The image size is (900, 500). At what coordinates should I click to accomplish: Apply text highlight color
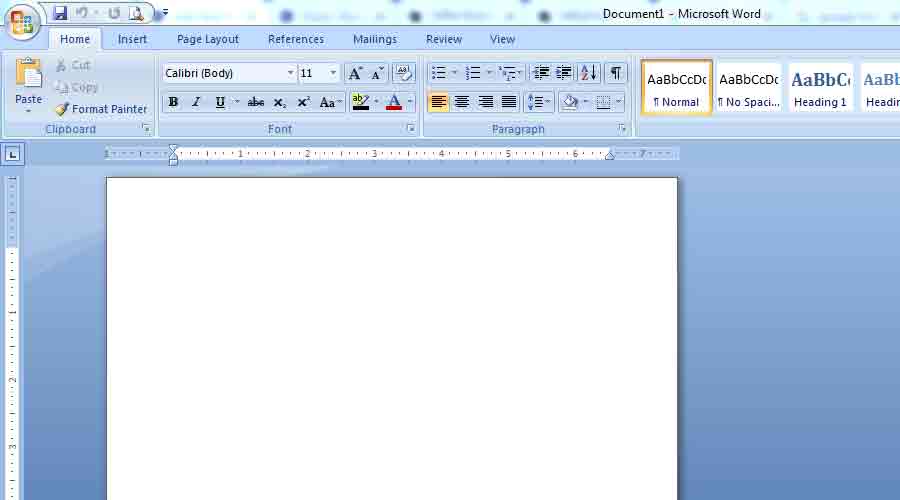(x=360, y=102)
